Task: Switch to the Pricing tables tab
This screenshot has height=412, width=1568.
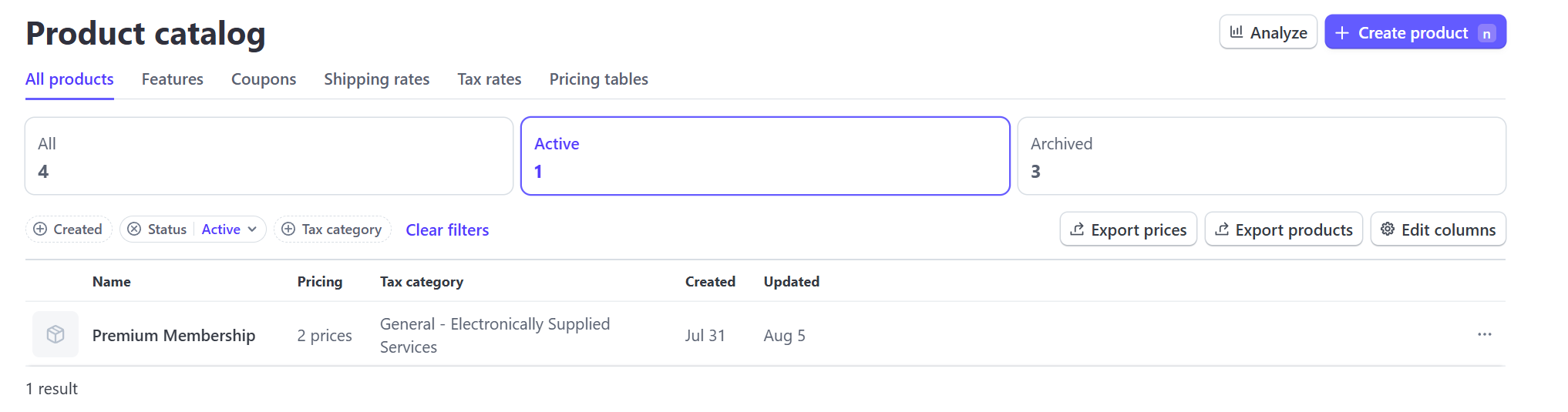Action: (599, 79)
